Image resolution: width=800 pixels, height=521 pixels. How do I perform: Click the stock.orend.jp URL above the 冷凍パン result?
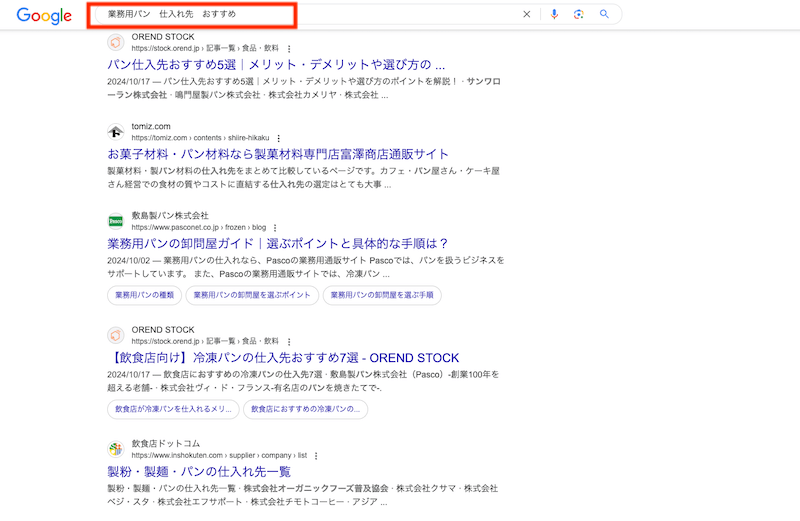pos(205,341)
